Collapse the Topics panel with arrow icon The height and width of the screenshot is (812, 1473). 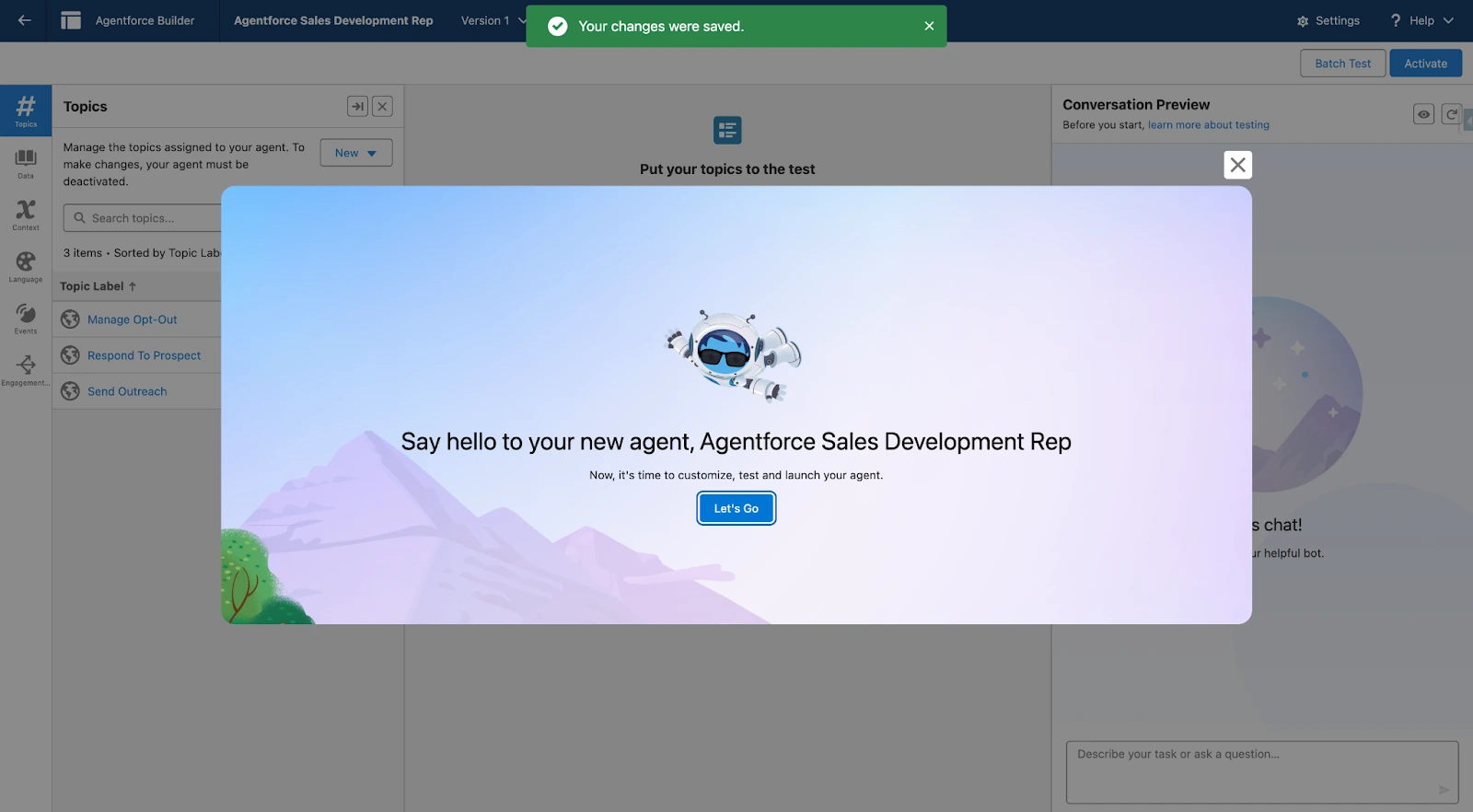tap(358, 107)
